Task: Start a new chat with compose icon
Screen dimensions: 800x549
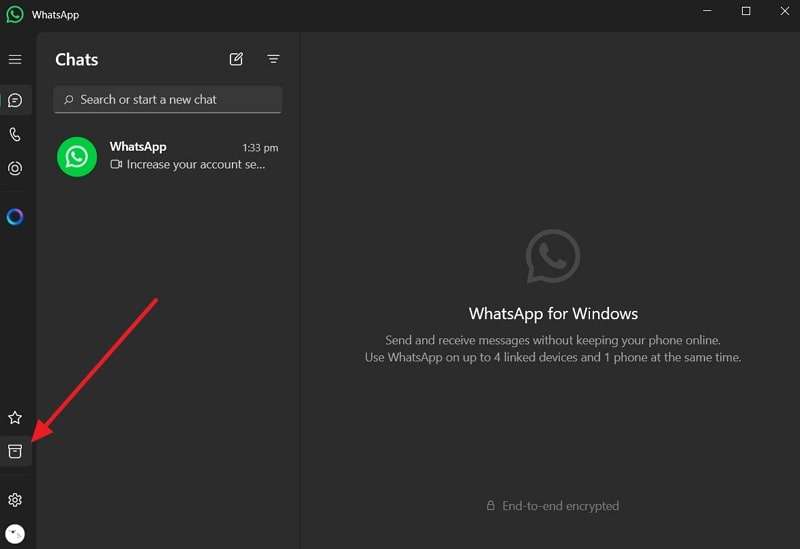Action: click(x=236, y=60)
